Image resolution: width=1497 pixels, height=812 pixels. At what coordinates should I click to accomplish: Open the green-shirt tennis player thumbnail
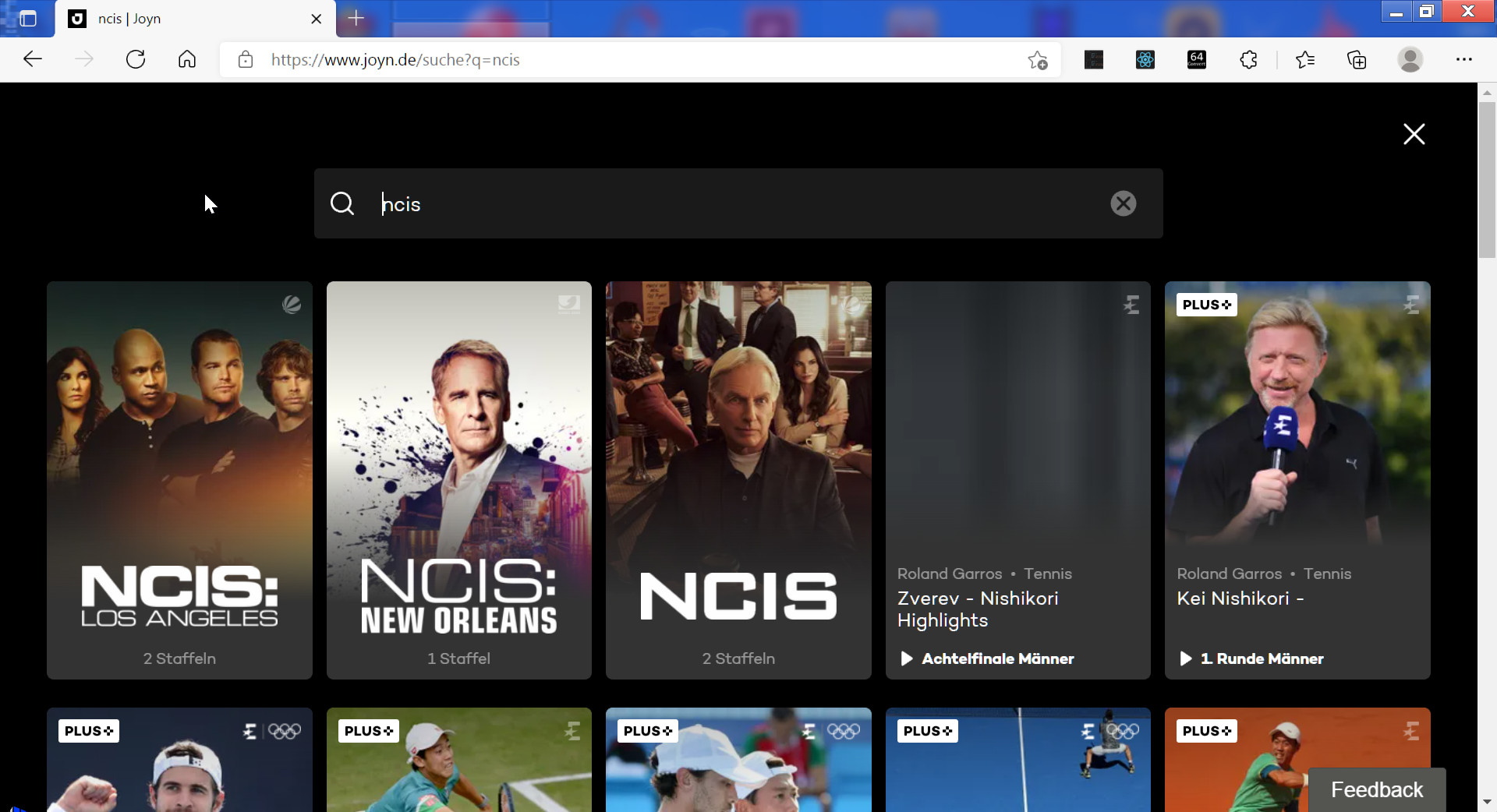[x=459, y=760]
